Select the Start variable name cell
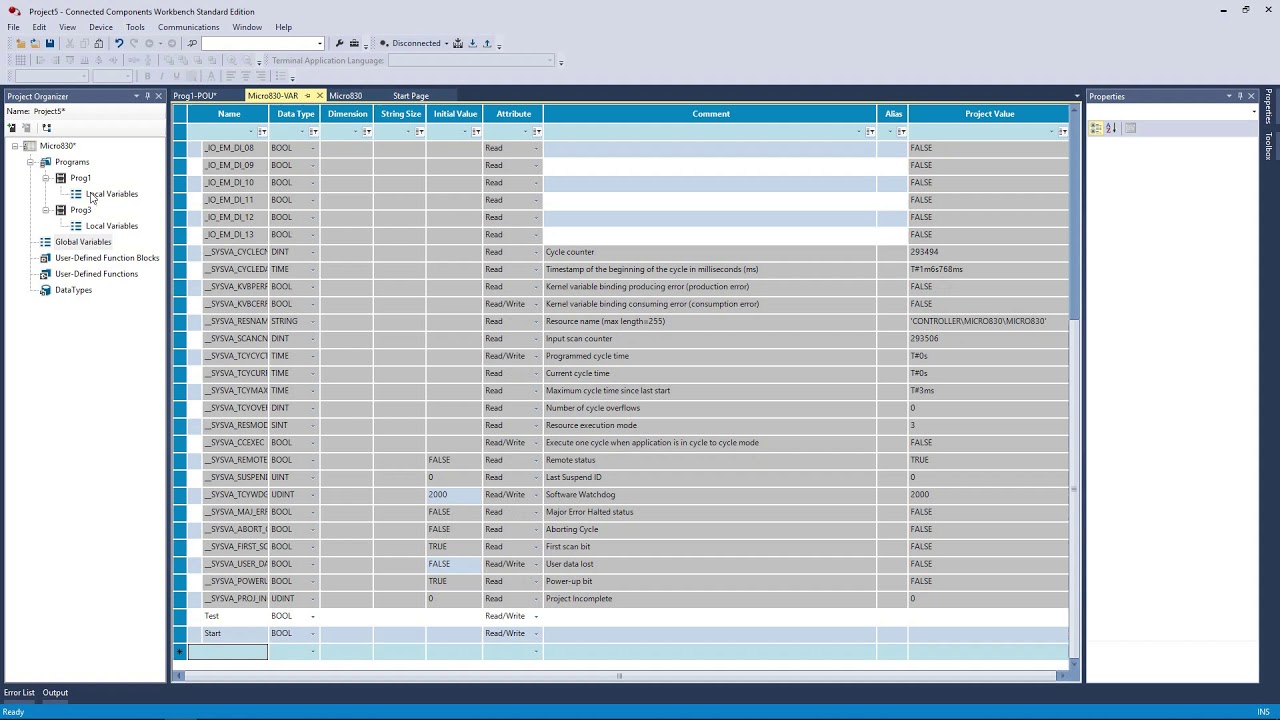Screen dimensions: 1280x720 coord(234,633)
